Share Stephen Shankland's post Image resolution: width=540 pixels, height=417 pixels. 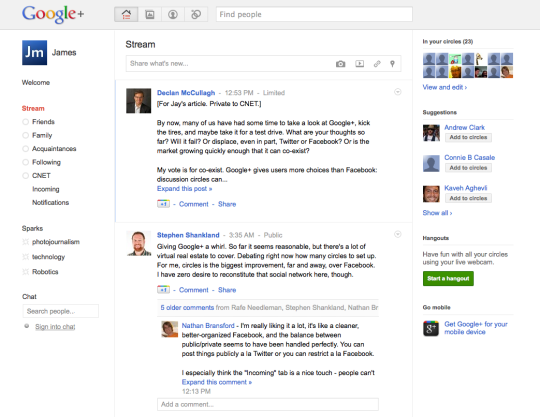click(x=227, y=290)
